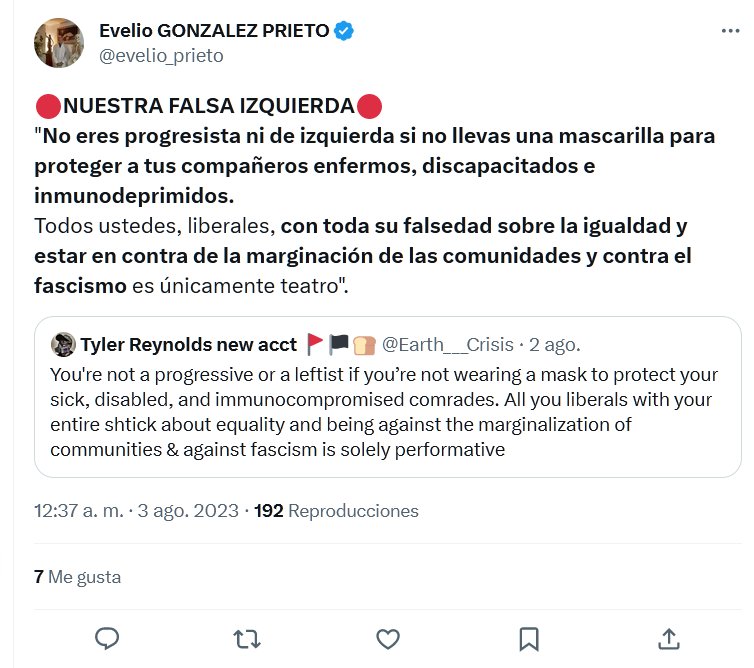
Task: Click the 12:37 a. m. timestamp
Action: click(x=79, y=511)
